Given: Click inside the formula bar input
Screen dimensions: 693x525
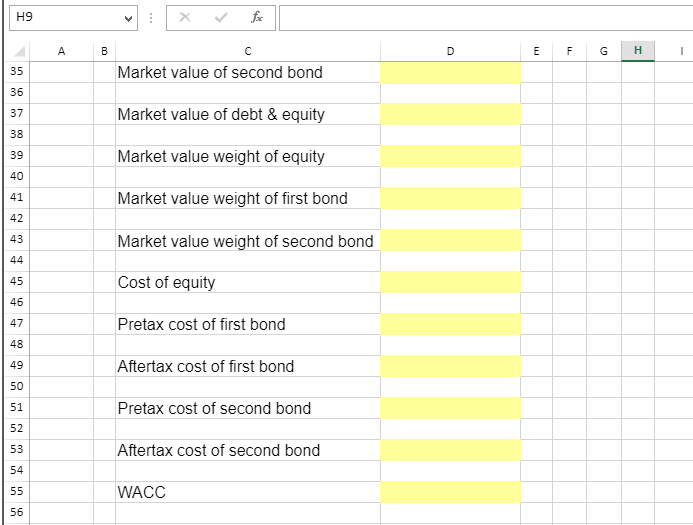Looking at the screenshot, I should tap(486, 18).
